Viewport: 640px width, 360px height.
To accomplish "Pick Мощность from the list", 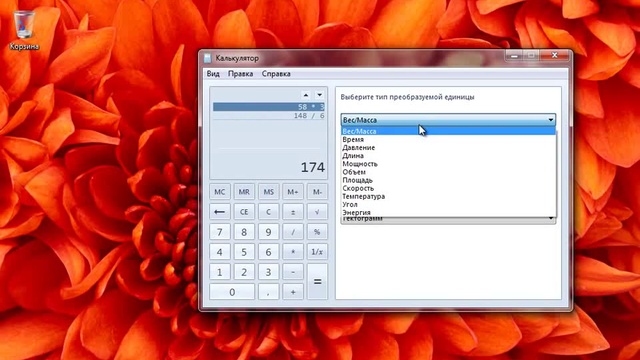I will pyautogui.click(x=448, y=164).
